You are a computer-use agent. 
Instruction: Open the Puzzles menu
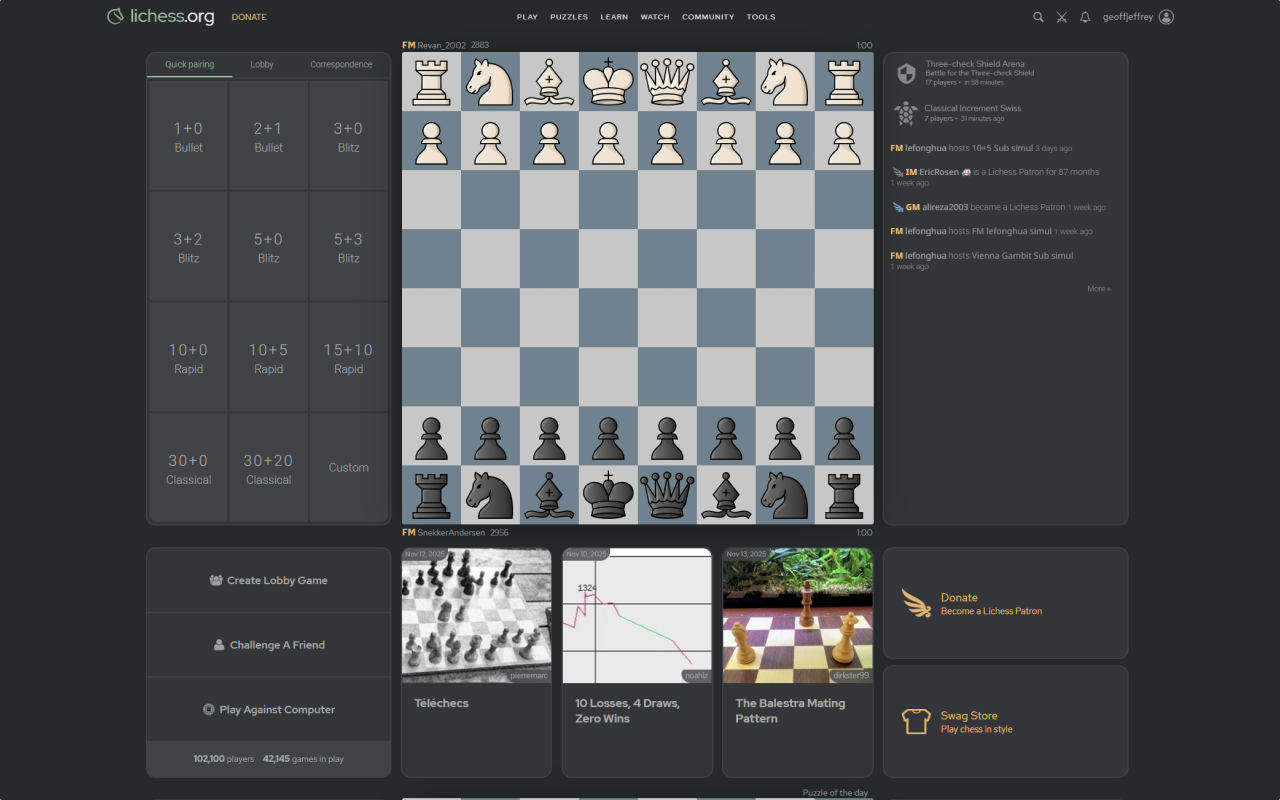click(569, 17)
